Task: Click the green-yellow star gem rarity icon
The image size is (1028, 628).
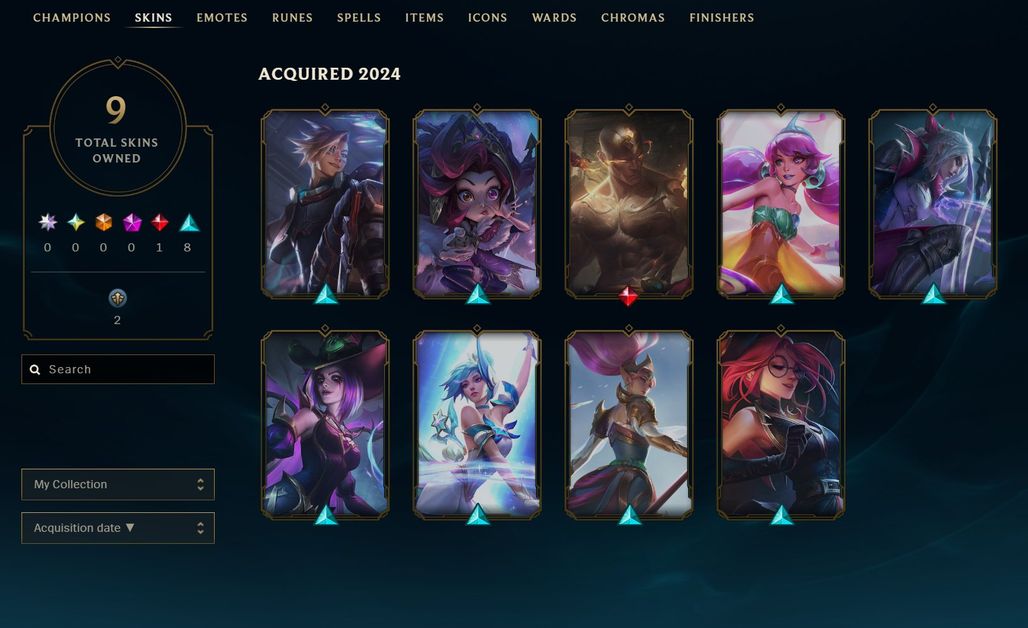Action: [76, 223]
